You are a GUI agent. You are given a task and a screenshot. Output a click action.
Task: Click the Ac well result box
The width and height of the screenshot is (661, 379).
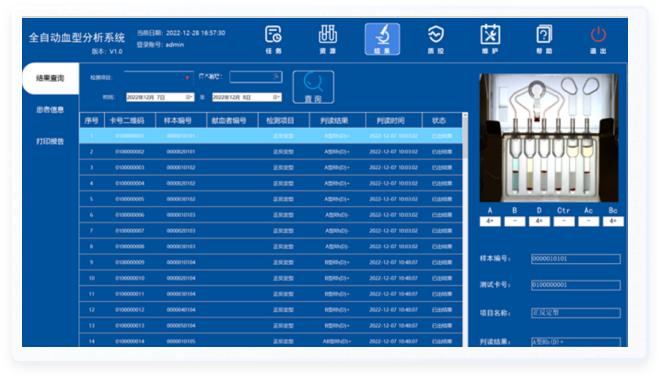point(588,221)
